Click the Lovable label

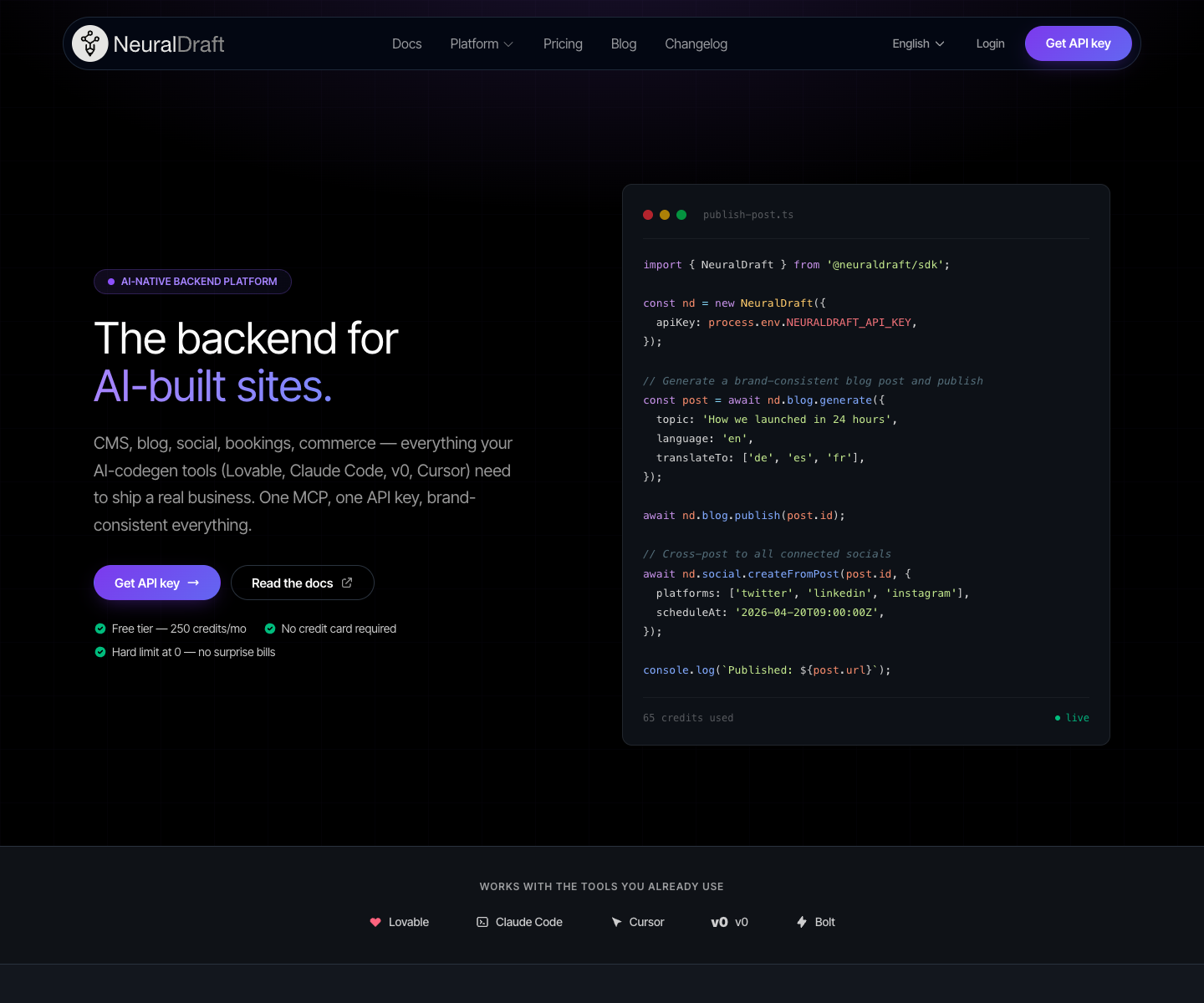pos(409,922)
